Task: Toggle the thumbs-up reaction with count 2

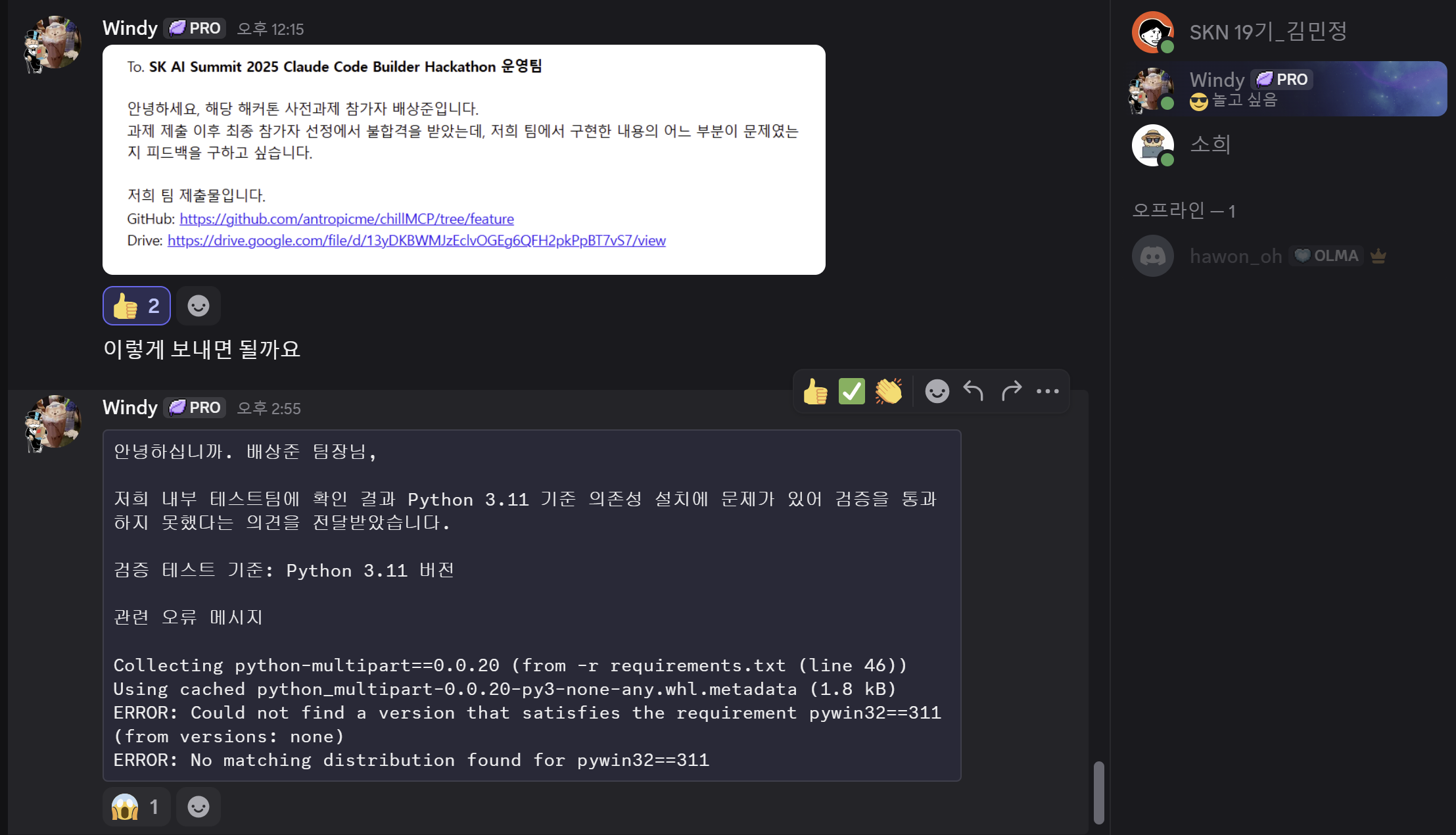Action: point(137,306)
